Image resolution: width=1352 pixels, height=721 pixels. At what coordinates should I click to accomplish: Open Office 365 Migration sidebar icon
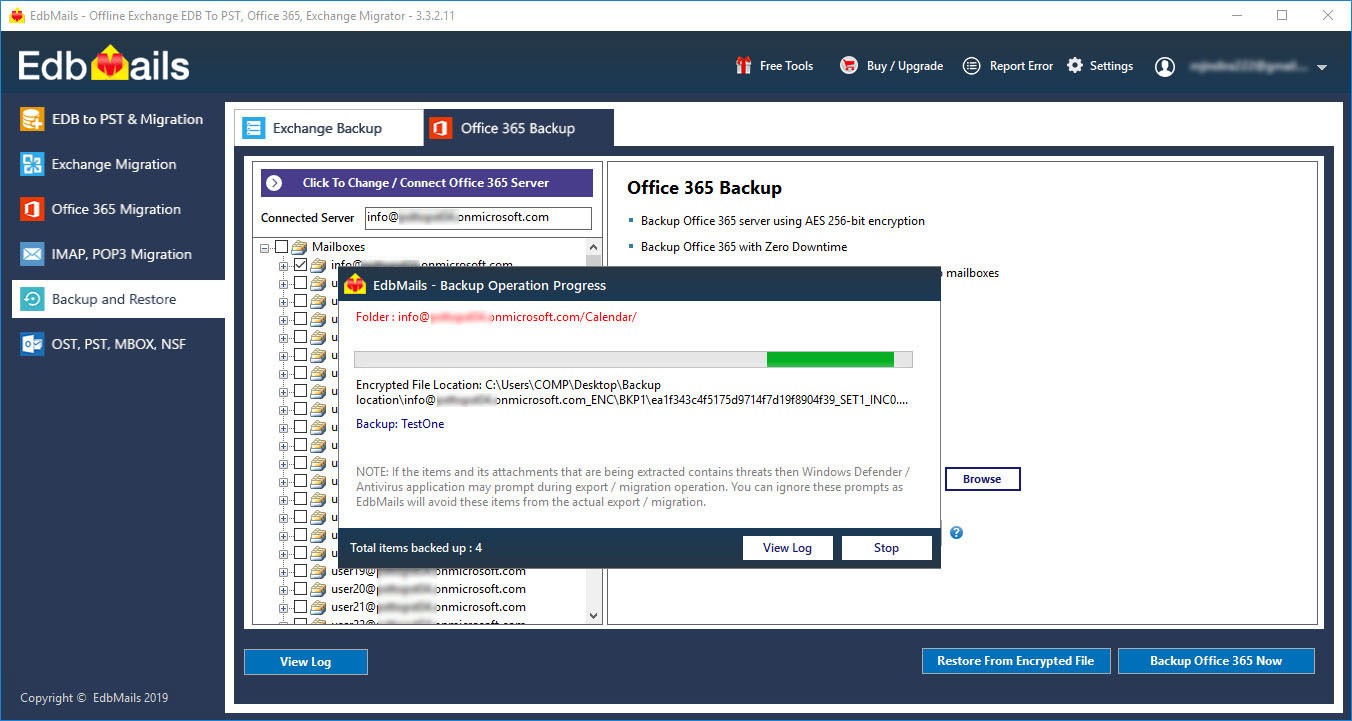click(x=32, y=209)
